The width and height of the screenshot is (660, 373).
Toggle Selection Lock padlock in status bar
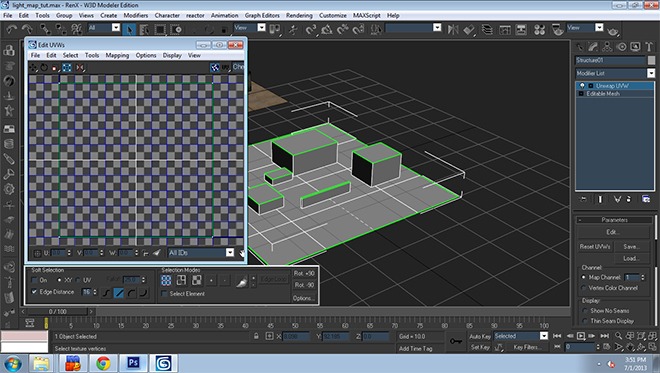point(256,336)
